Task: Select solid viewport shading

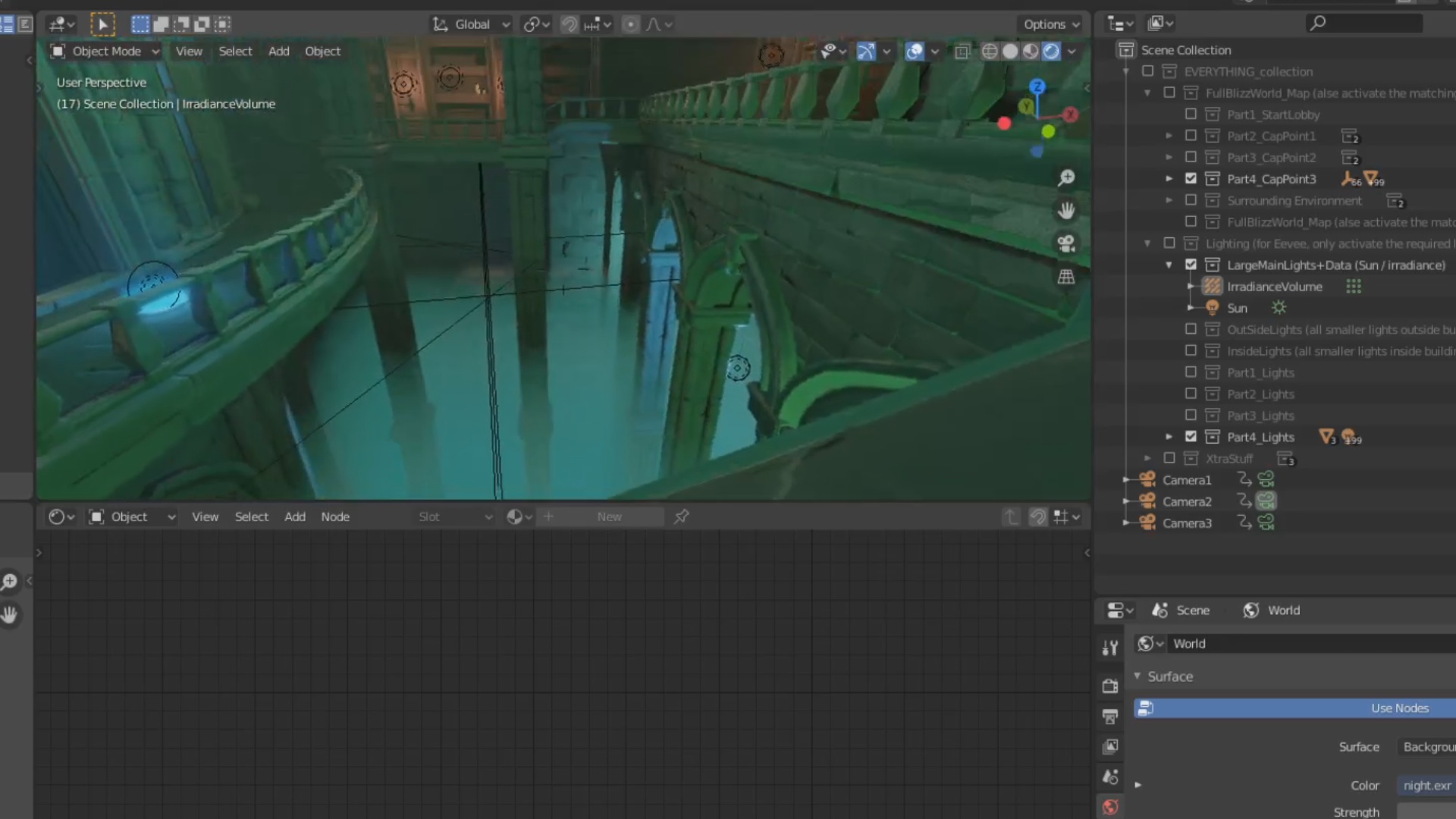Action: [x=1010, y=51]
